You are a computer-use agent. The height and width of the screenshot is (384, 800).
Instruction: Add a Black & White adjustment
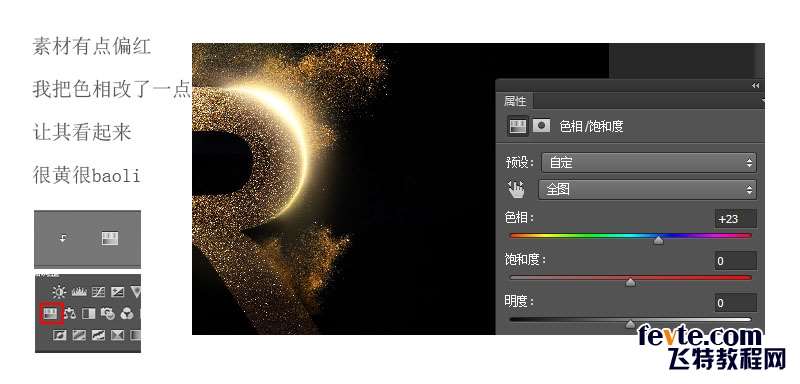tap(89, 313)
